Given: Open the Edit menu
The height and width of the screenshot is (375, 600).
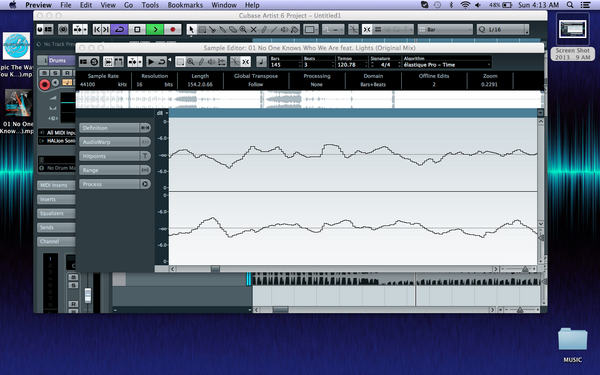Looking at the screenshot, I should [86, 5].
